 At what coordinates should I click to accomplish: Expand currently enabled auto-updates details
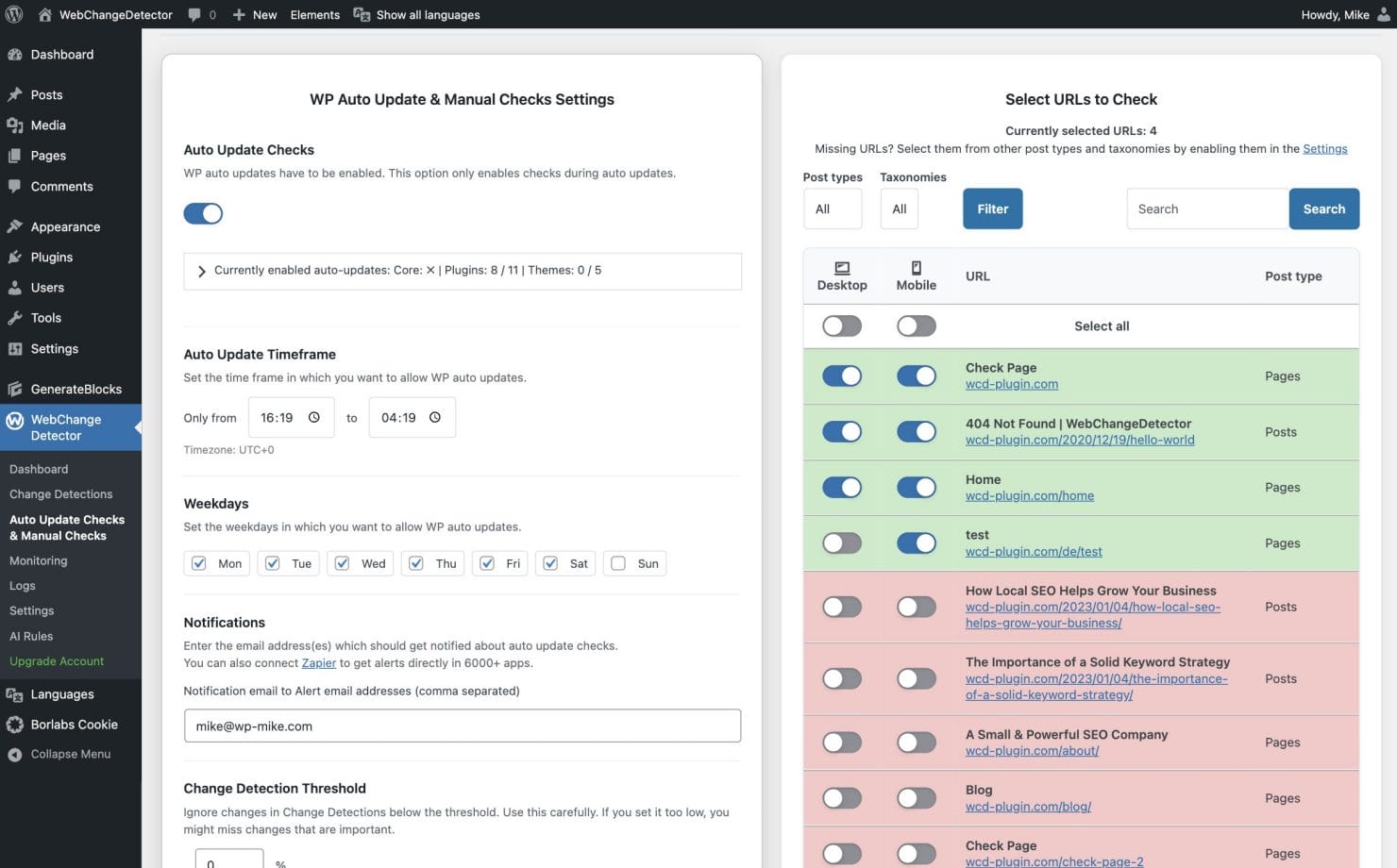pos(201,271)
